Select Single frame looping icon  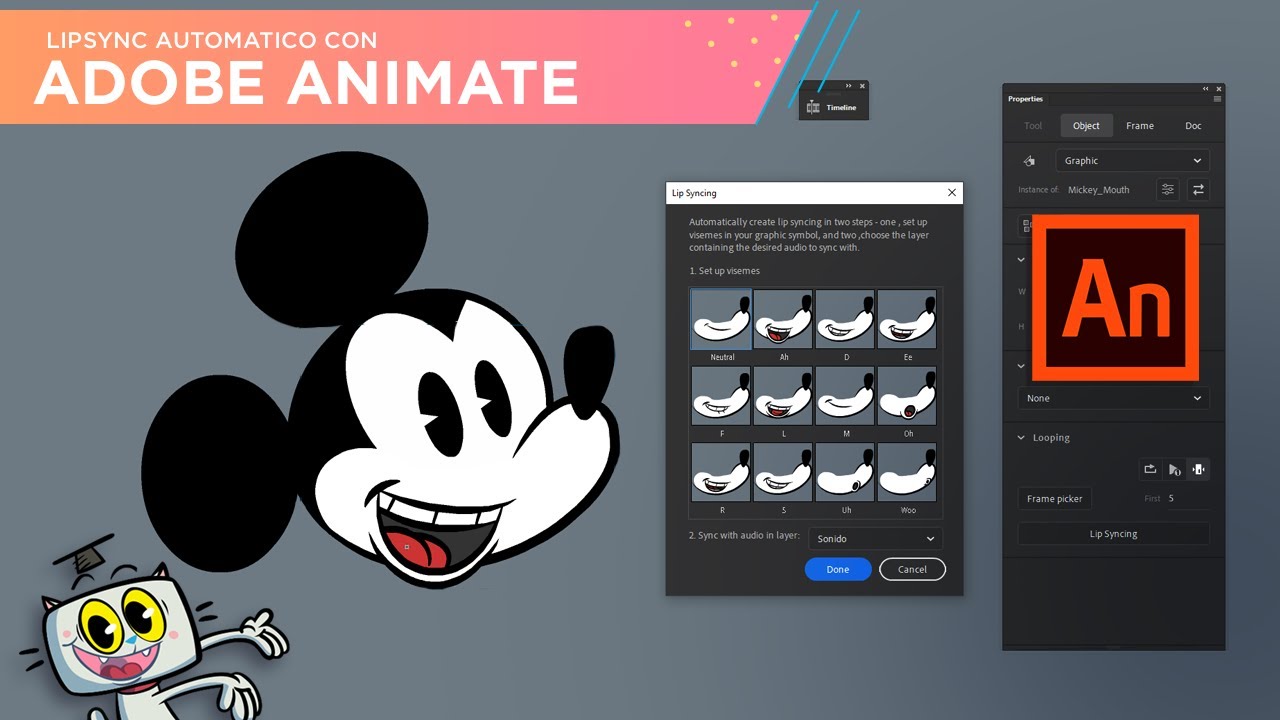click(1198, 469)
